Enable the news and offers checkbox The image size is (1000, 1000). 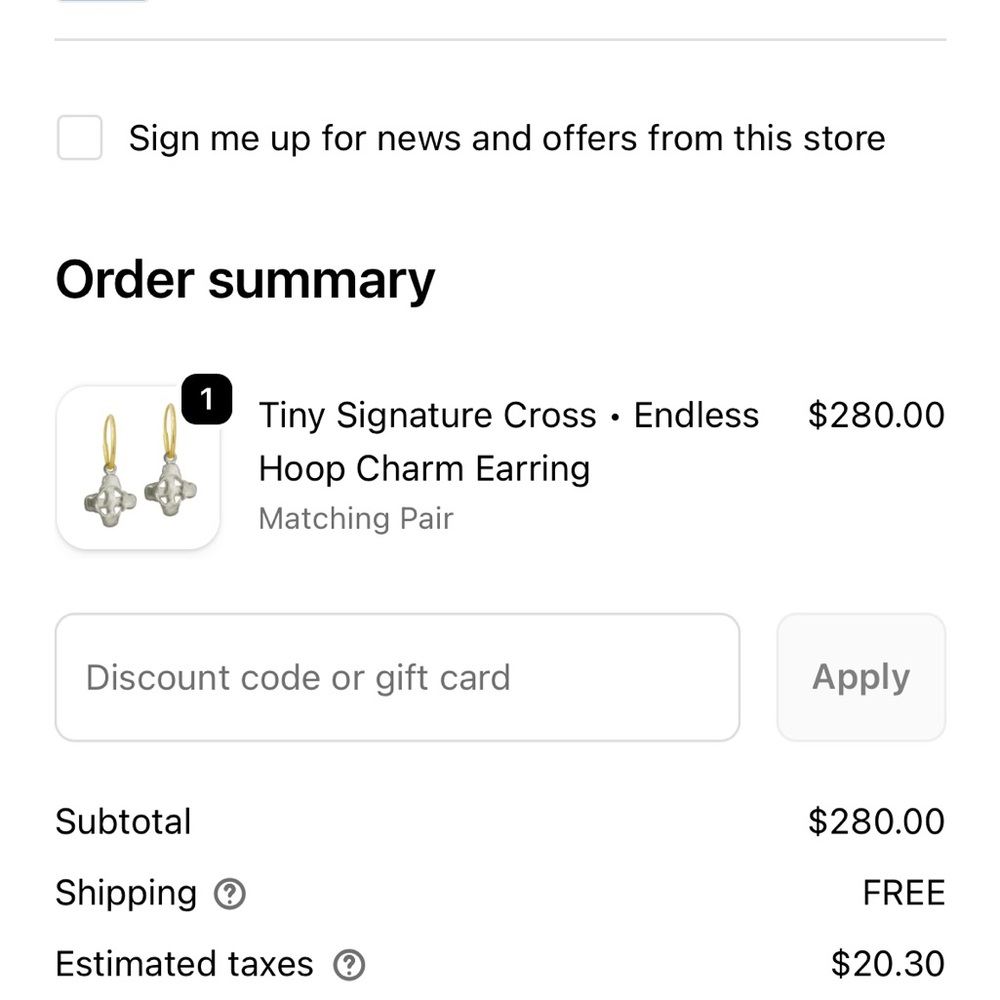[80, 138]
